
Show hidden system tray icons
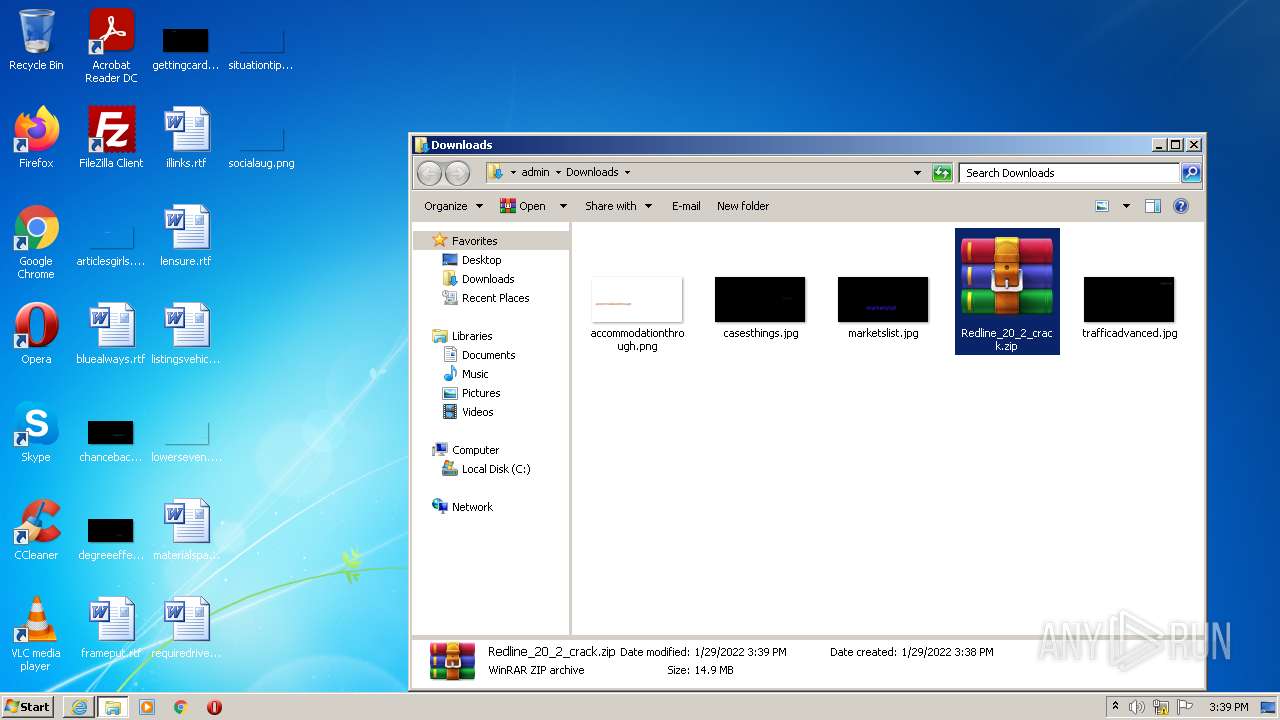(x=1115, y=707)
